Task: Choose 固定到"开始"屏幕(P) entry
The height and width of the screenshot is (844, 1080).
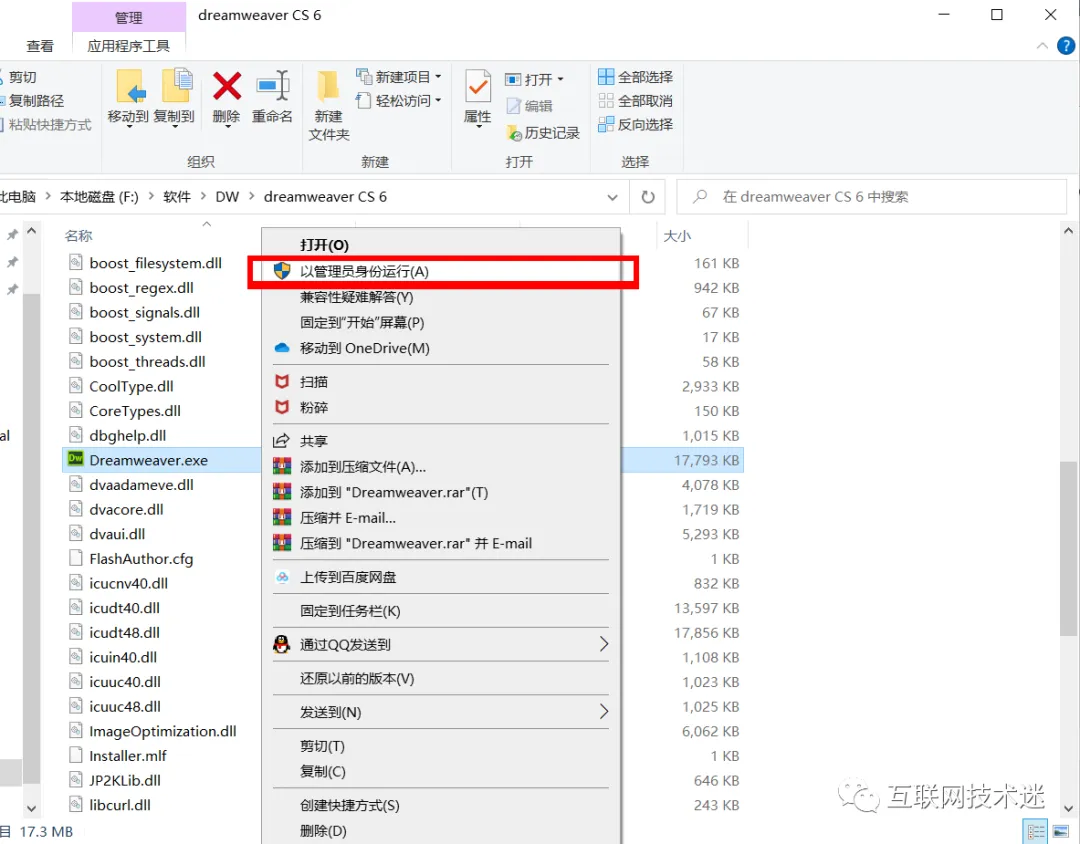Action: pyautogui.click(x=441, y=322)
